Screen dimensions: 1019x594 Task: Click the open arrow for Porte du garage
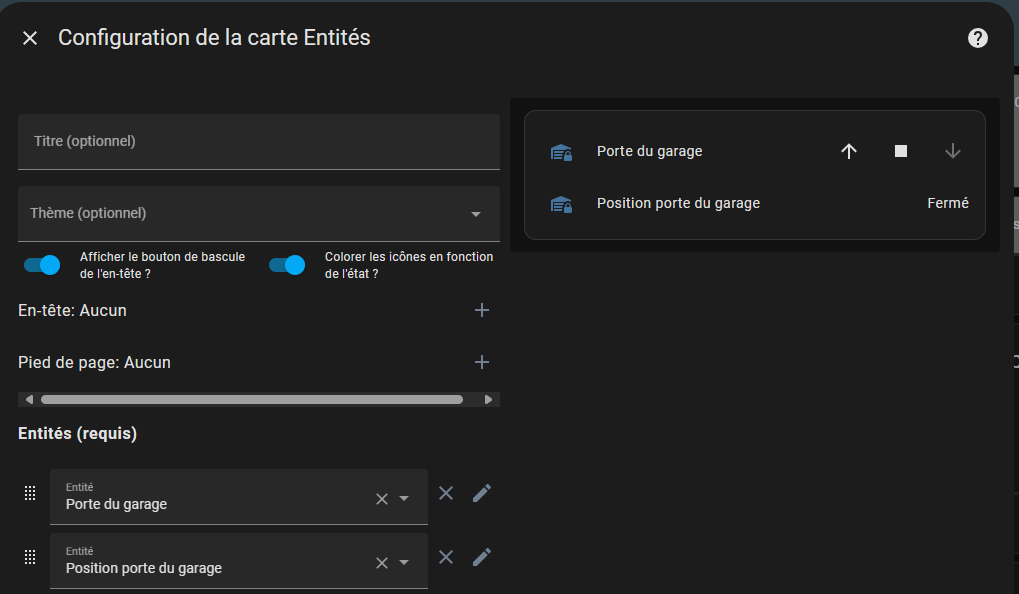(x=849, y=151)
